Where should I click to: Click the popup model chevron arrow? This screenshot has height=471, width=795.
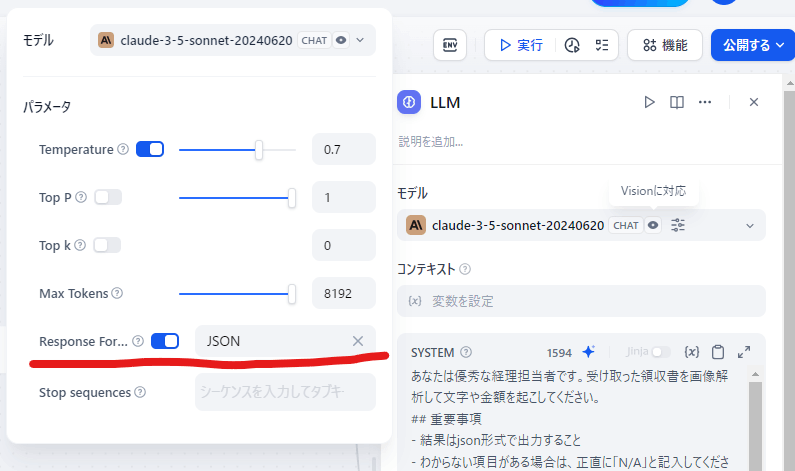(360, 40)
